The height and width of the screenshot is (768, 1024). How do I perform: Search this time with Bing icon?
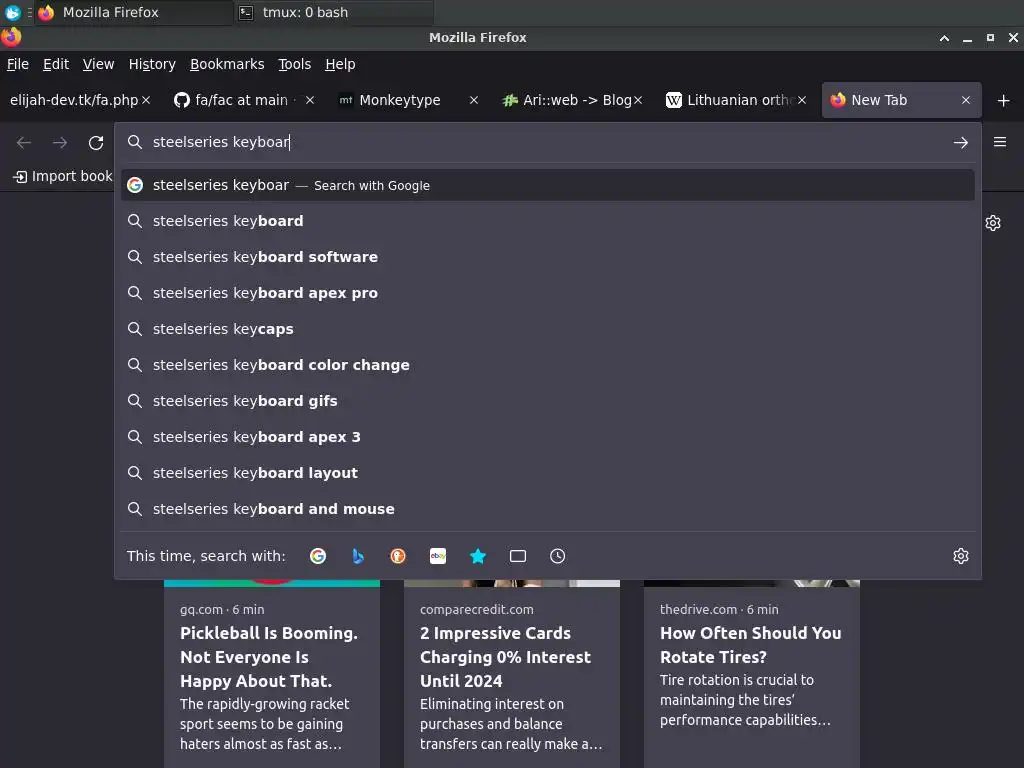pyautogui.click(x=358, y=556)
